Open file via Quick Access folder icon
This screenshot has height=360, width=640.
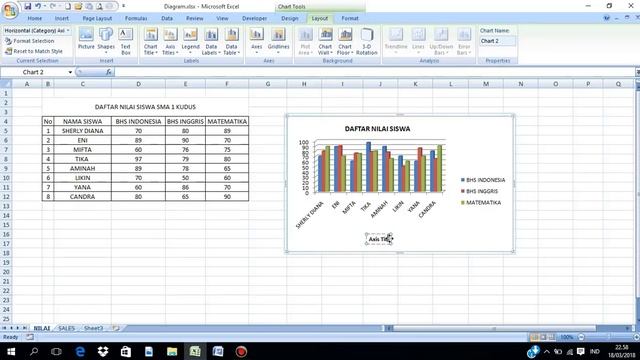click(x=78, y=7)
